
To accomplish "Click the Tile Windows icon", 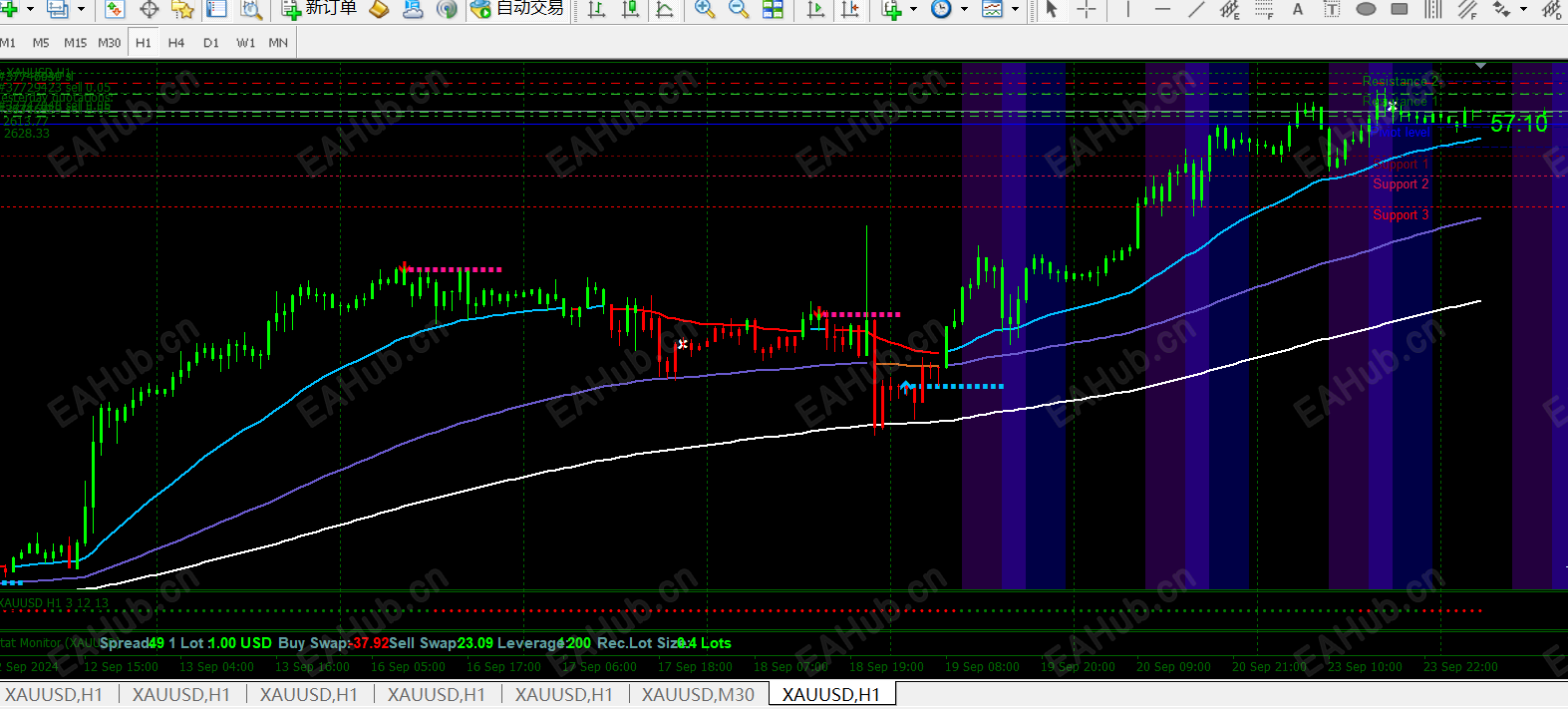I will pos(773,9).
